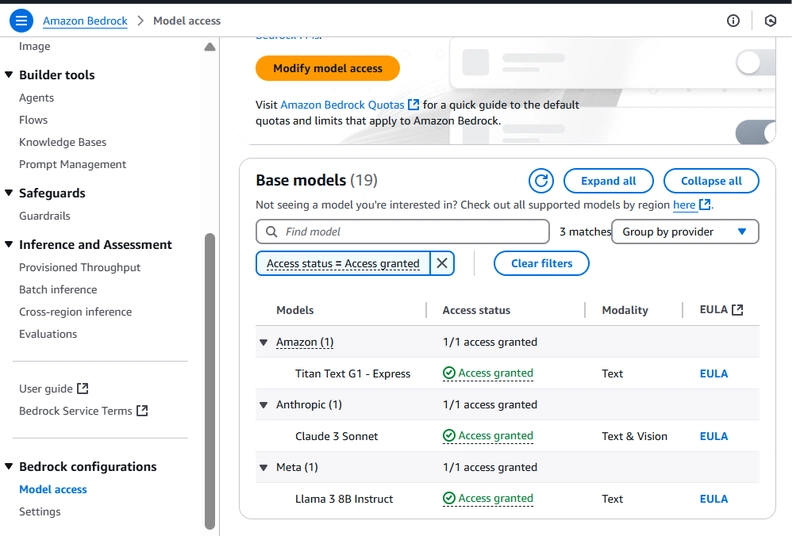Open Bedrock Service Terms link

[76, 411]
